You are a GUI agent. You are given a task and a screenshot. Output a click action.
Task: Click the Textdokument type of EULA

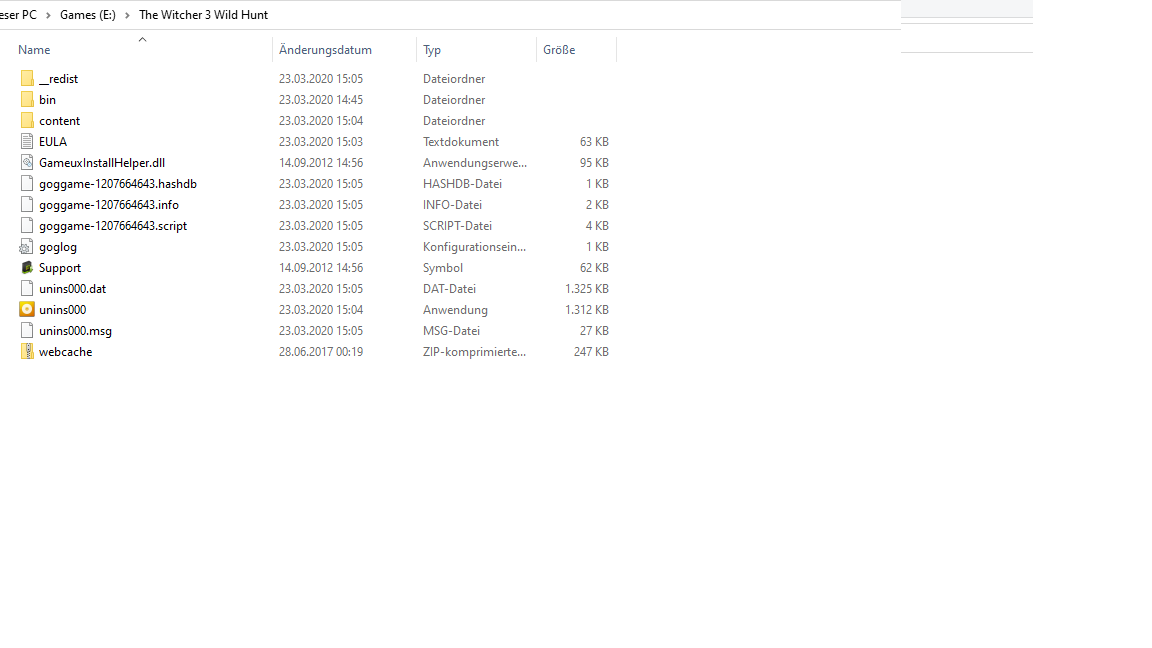click(461, 142)
